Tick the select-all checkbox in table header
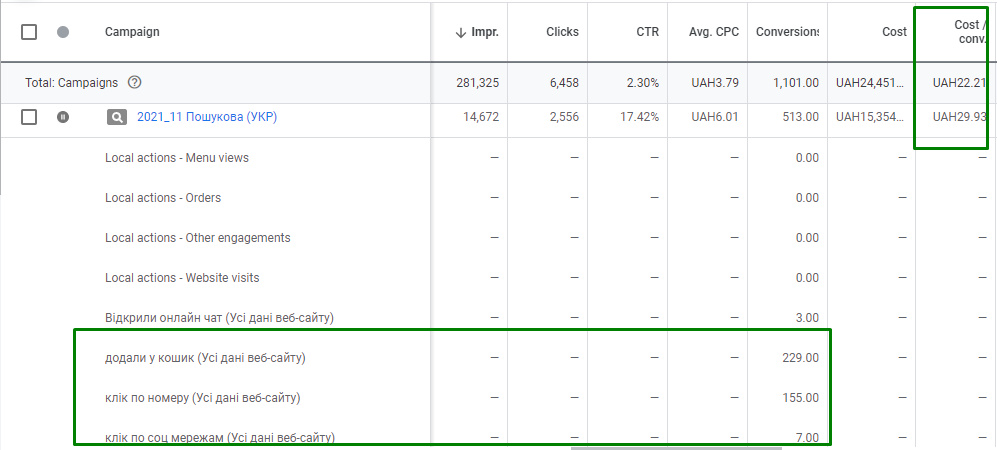Viewport: 997px width, 450px height. (x=29, y=32)
